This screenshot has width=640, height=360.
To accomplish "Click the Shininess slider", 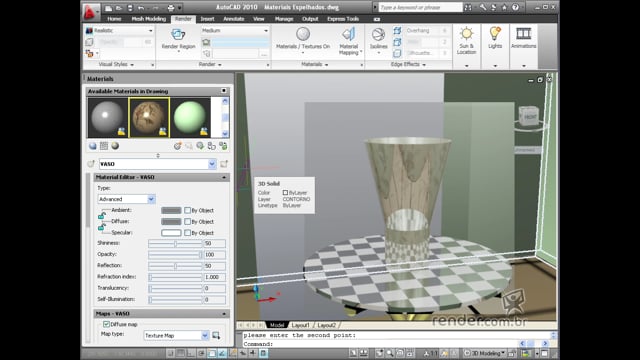I will [175, 243].
